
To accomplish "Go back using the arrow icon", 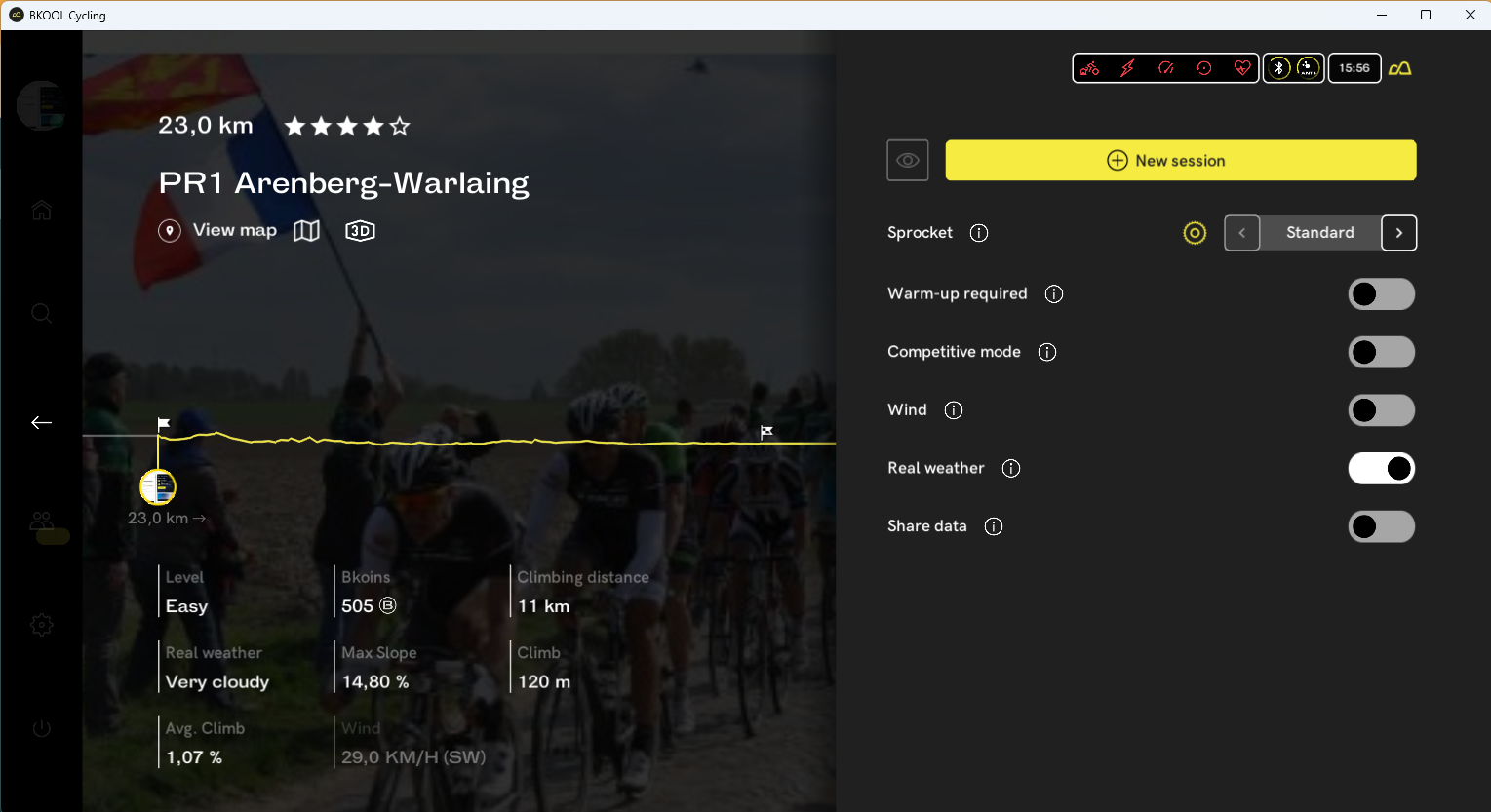I will 41,422.
